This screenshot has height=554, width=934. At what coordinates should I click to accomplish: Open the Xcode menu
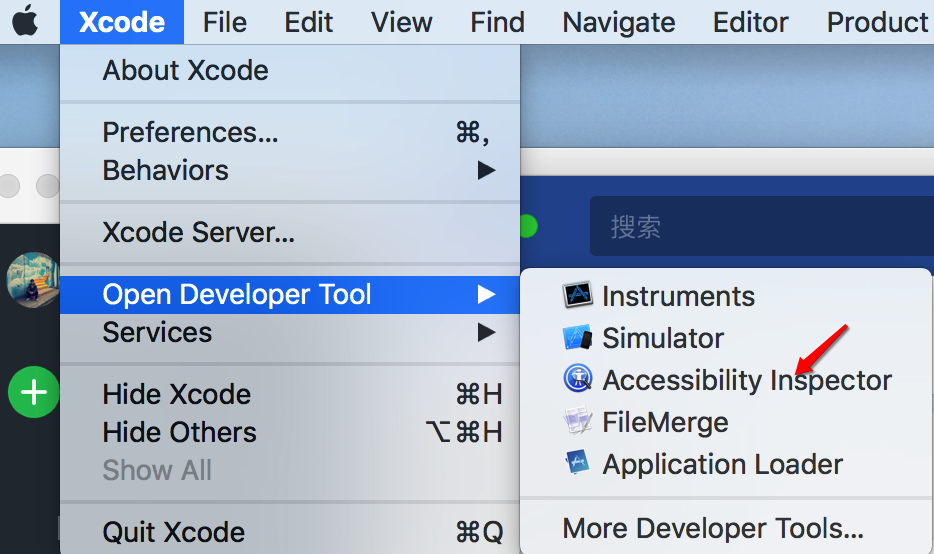pyautogui.click(x=122, y=22)
